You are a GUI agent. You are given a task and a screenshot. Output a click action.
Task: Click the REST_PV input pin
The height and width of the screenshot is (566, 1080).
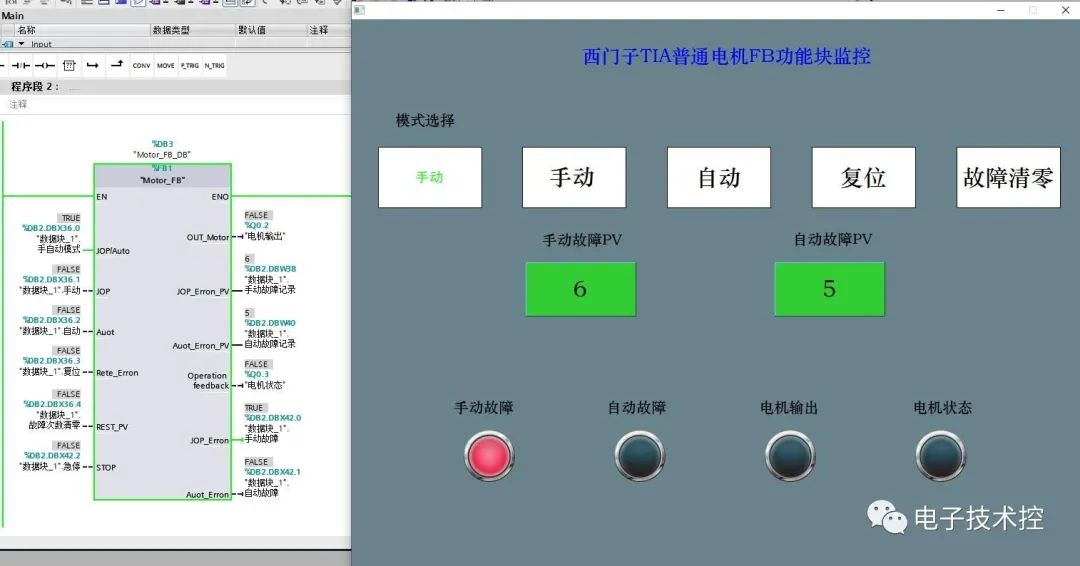pos(112,427)
